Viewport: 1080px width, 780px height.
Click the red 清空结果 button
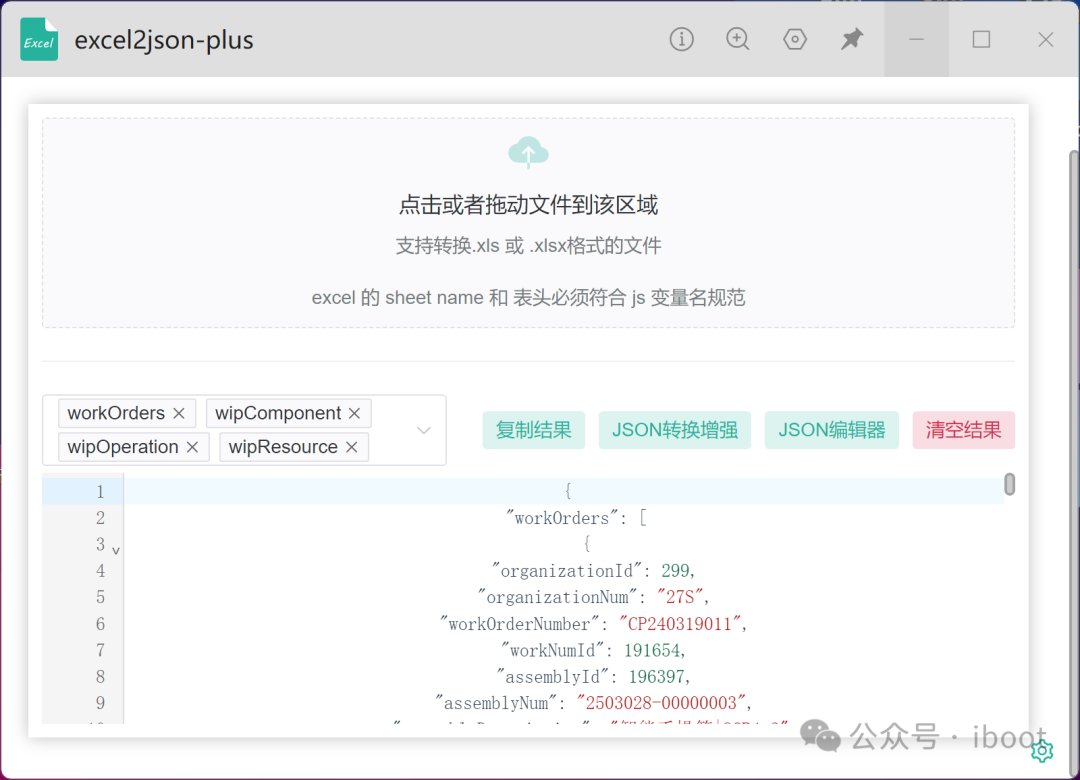pos(963,430)
